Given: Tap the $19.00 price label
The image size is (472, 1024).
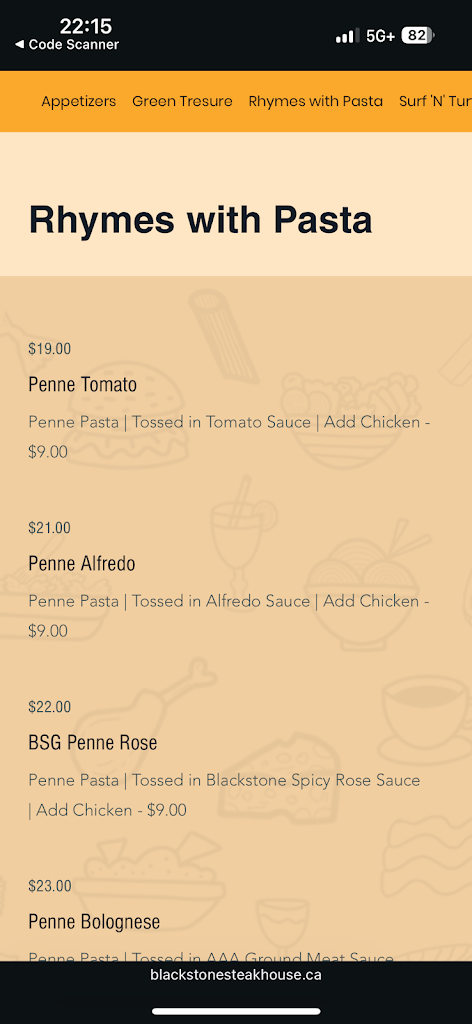Looking at the screenshot, I should tap(50, 349).
